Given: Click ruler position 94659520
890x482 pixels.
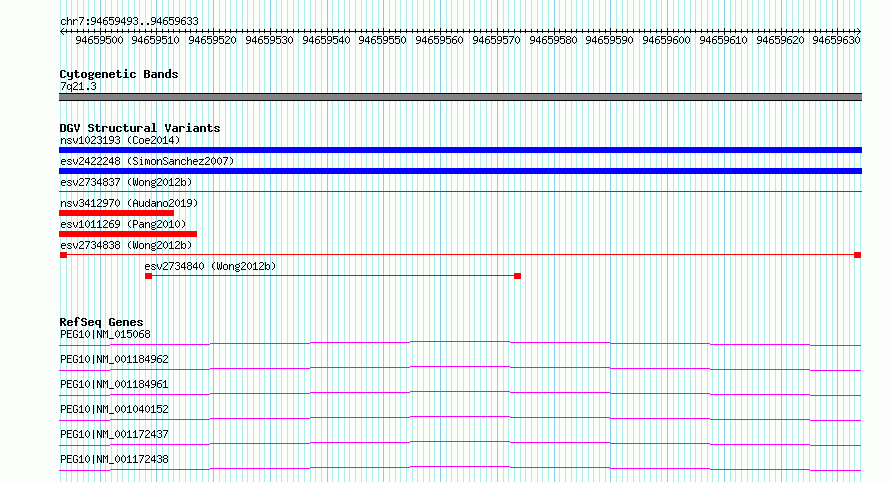Looking at the screenshot, I should click(212, 40).
